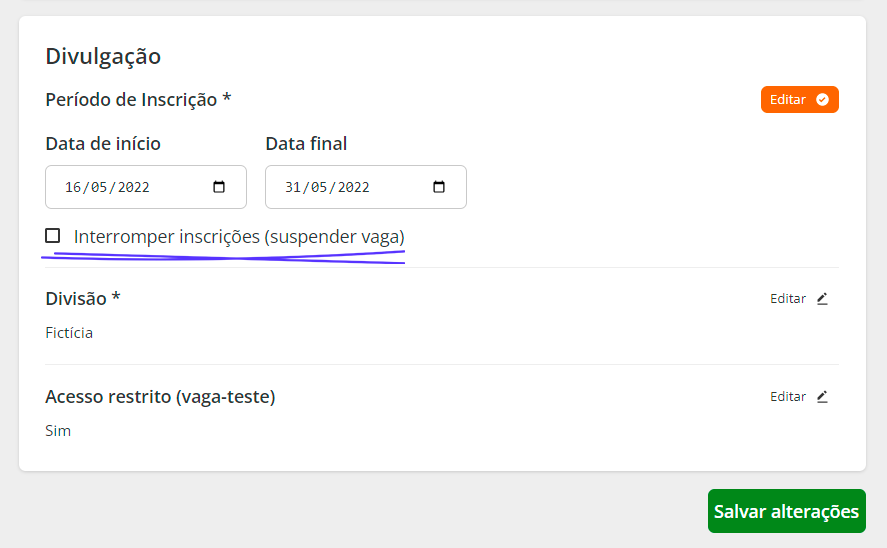Click pencil icon for Acesso restrito Editar

click(x=822, y=396)
